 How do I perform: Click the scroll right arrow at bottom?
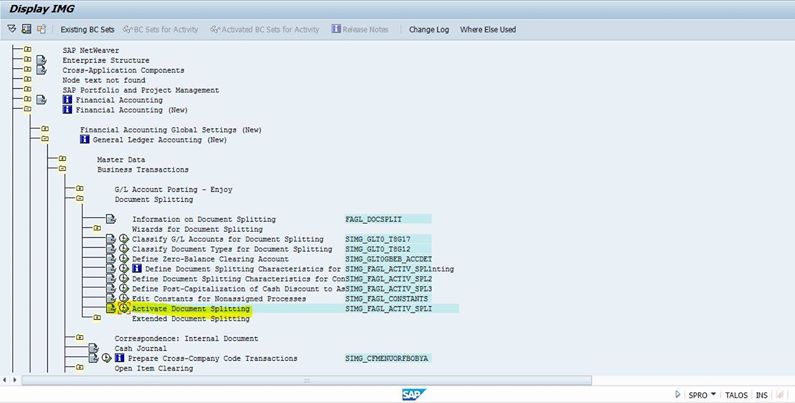pos(15,380)
